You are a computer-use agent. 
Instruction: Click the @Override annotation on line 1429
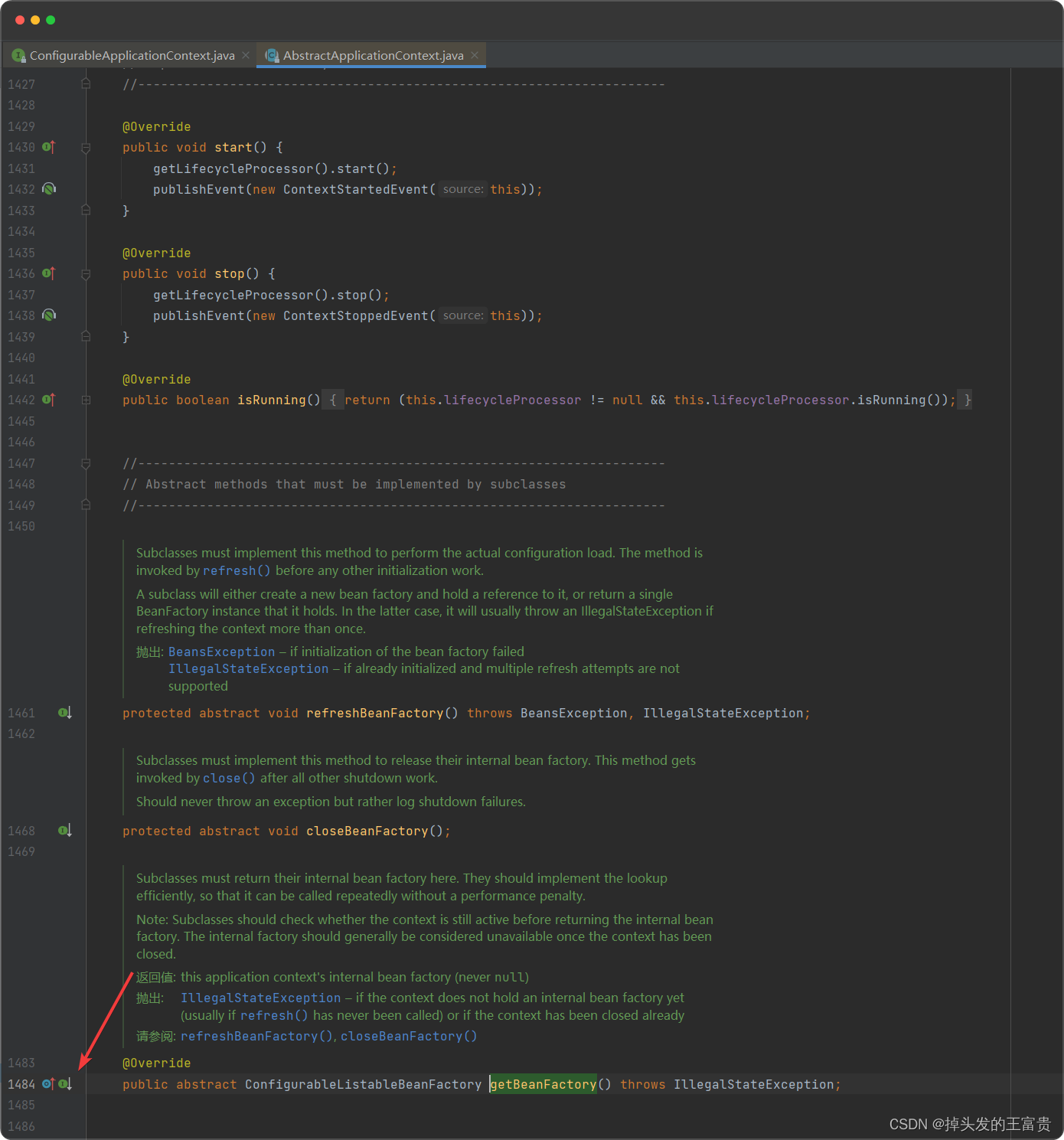tap(156, 126)
